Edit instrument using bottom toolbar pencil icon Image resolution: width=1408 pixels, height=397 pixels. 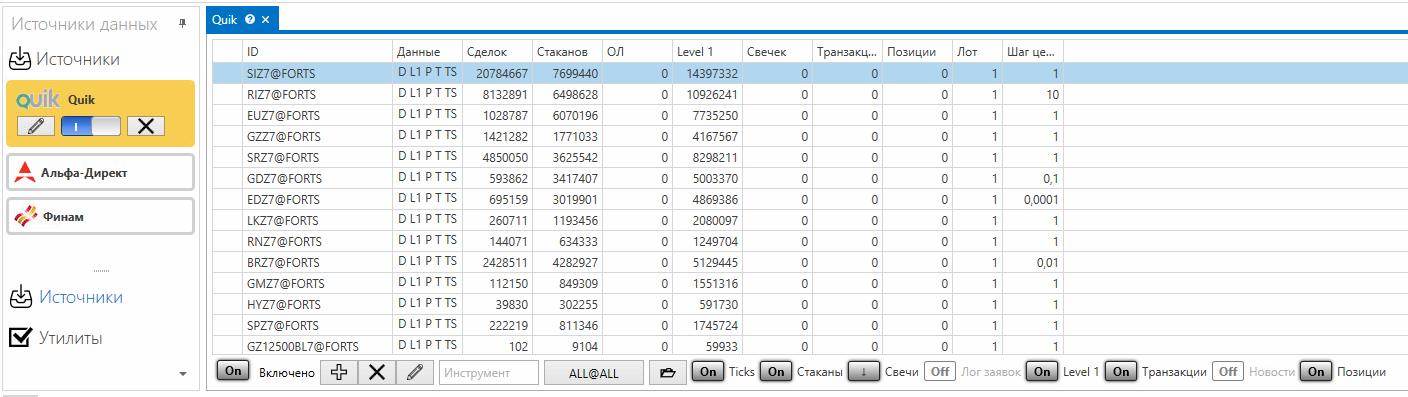tap(415, 372)
